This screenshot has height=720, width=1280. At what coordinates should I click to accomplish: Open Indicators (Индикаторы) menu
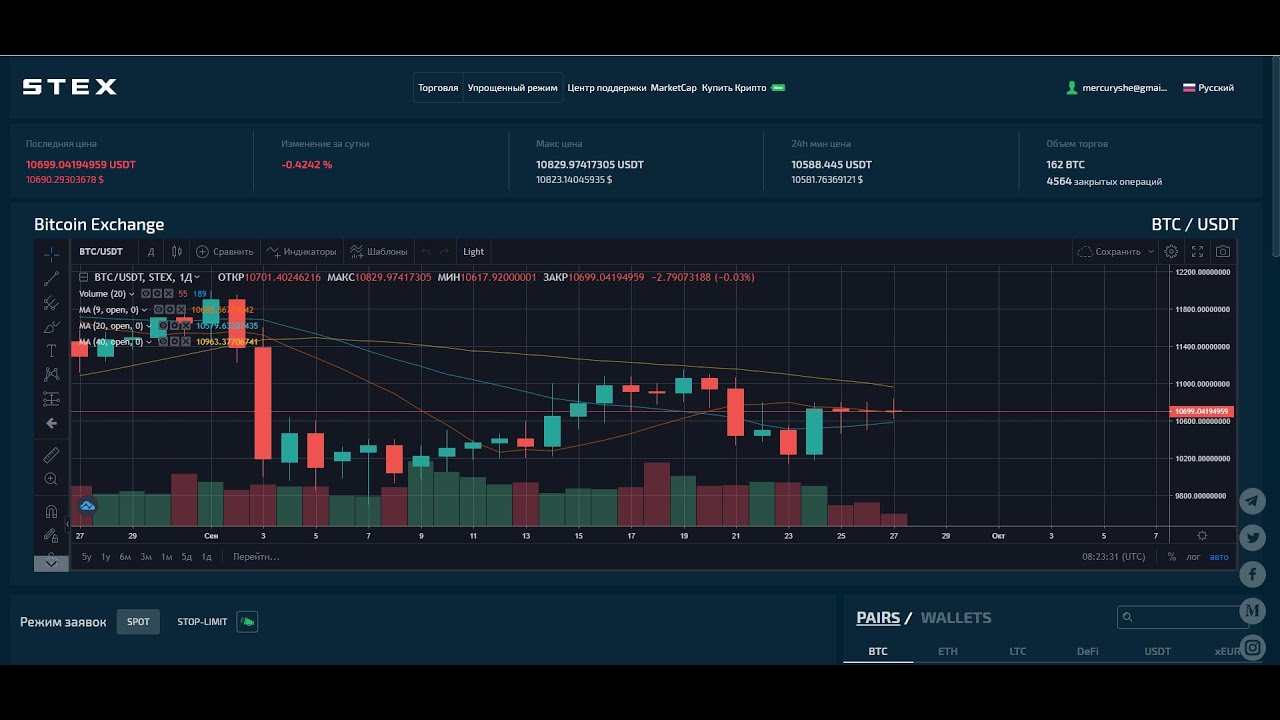point(301,252)
